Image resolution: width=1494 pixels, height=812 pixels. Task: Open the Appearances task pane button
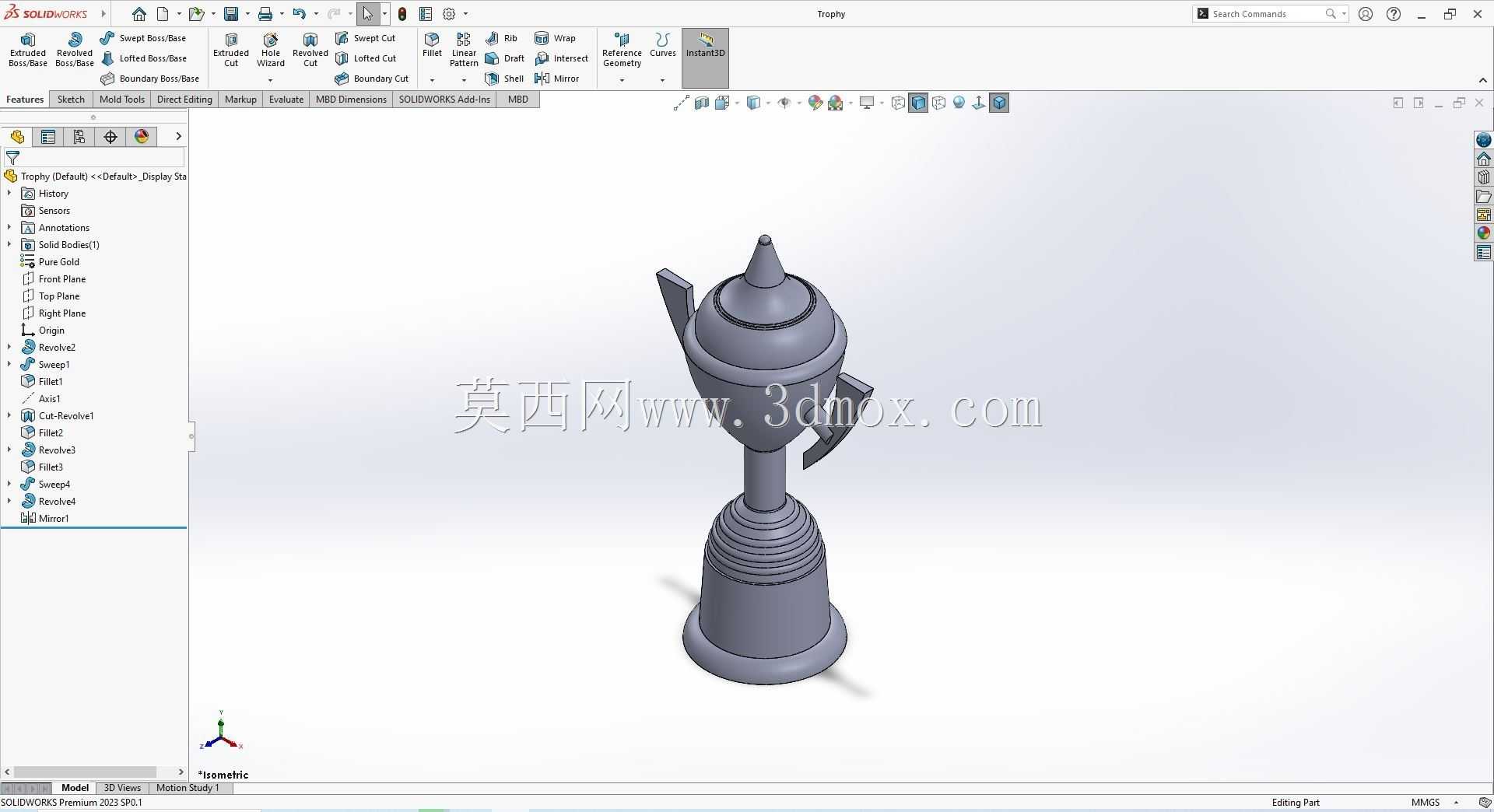coord(1484,233)
